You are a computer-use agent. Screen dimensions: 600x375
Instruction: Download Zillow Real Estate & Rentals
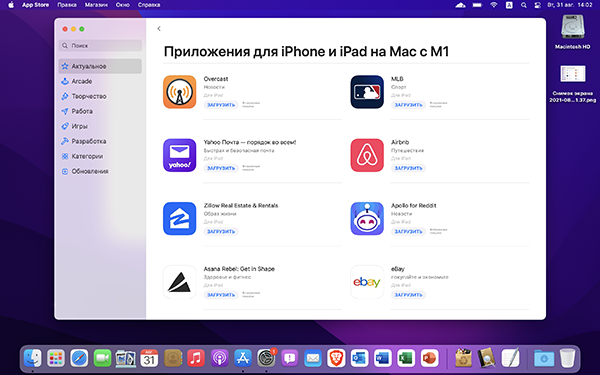[221, 232]
